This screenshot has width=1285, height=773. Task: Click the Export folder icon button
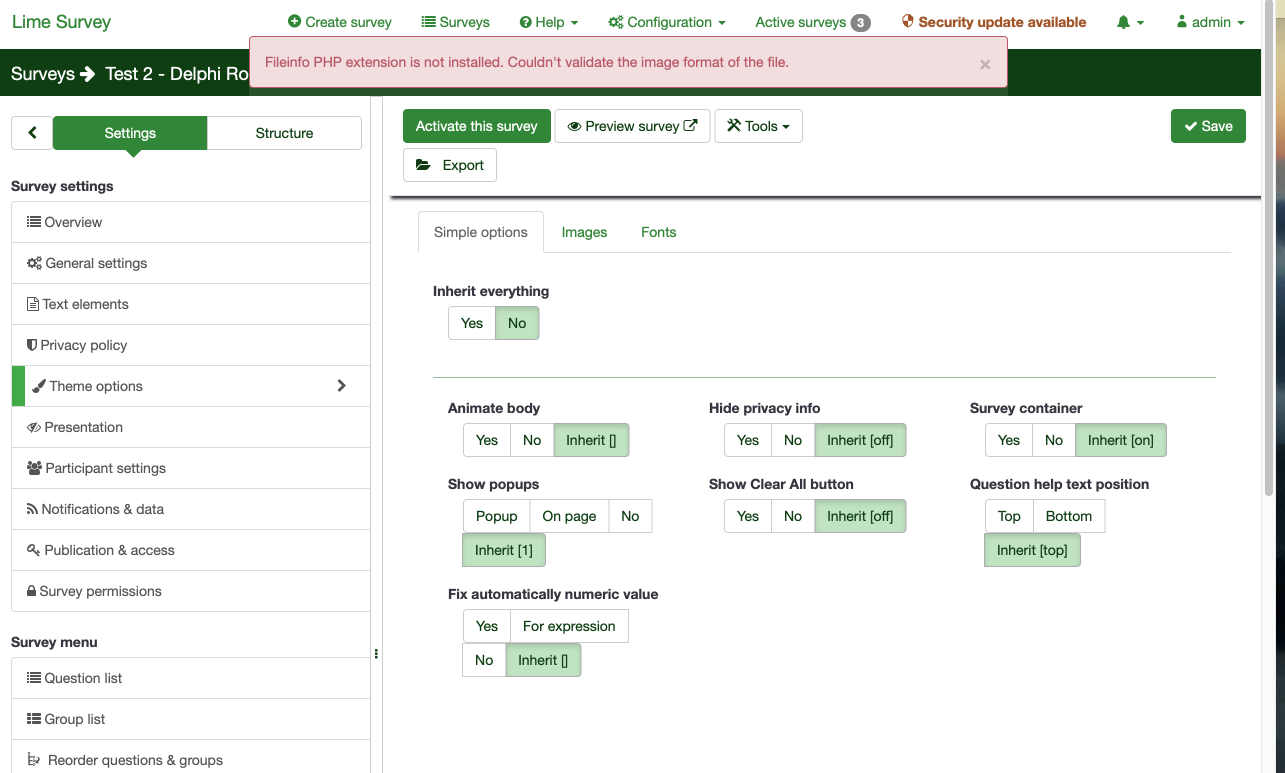point(450,165)
